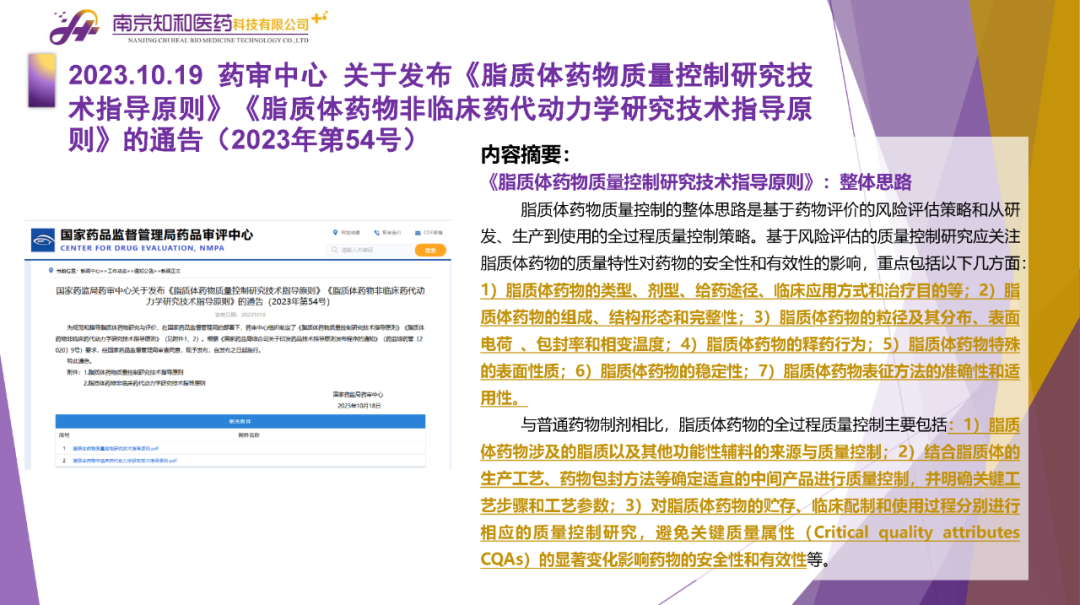Click the breadcrumb navigation path text
The image size is (1080, 605).
118,271
